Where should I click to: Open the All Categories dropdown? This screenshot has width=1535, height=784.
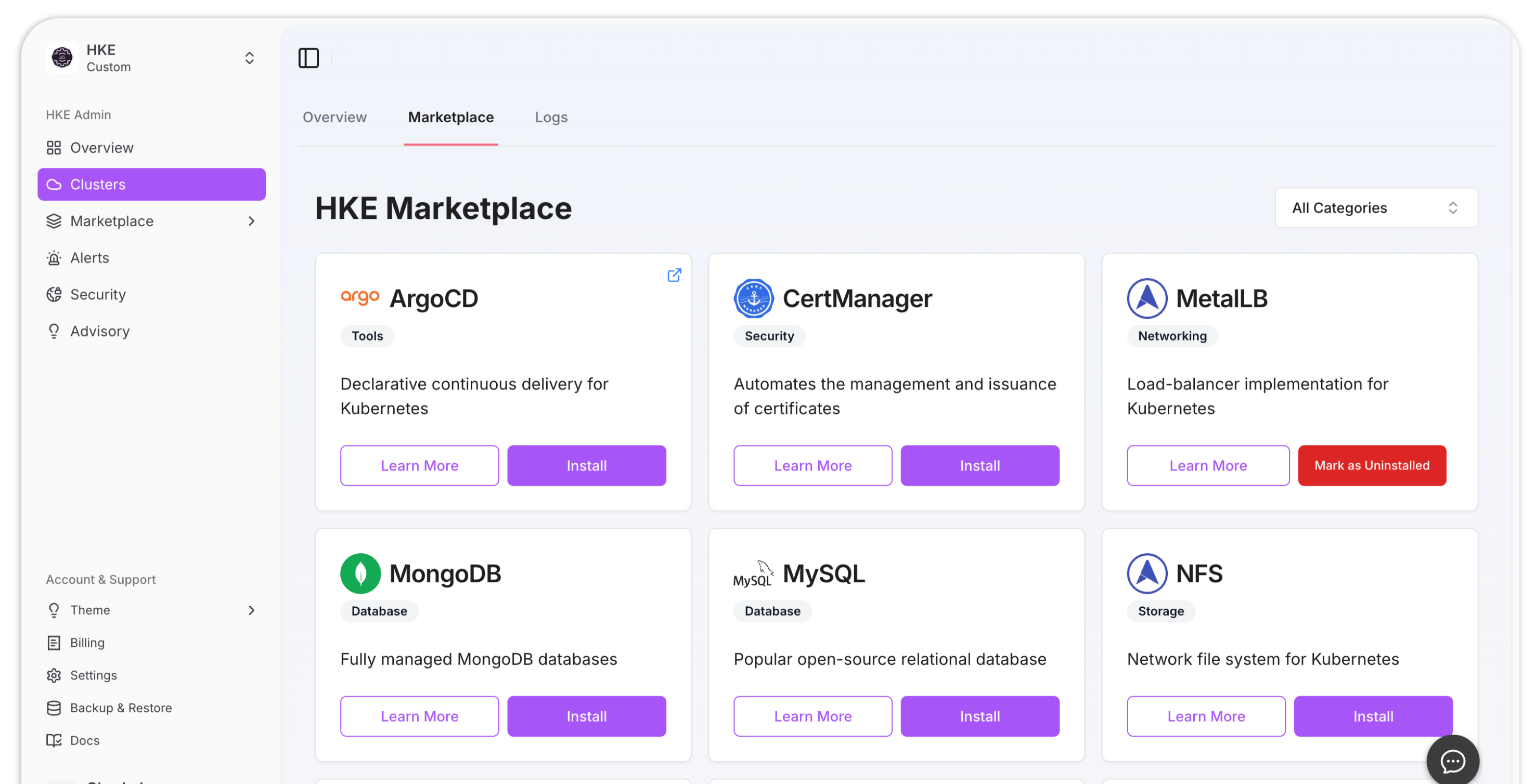click(x=1375, y=208)
